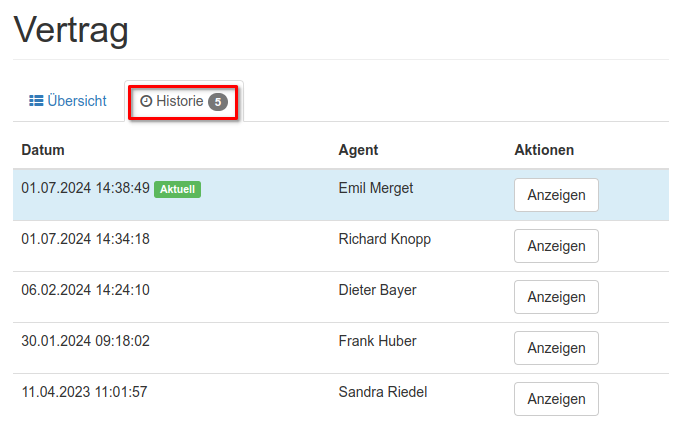
Task: Show the entry by Emil Merget via Anzeigen
Action: pyautogui.click(x=556, y=195)
